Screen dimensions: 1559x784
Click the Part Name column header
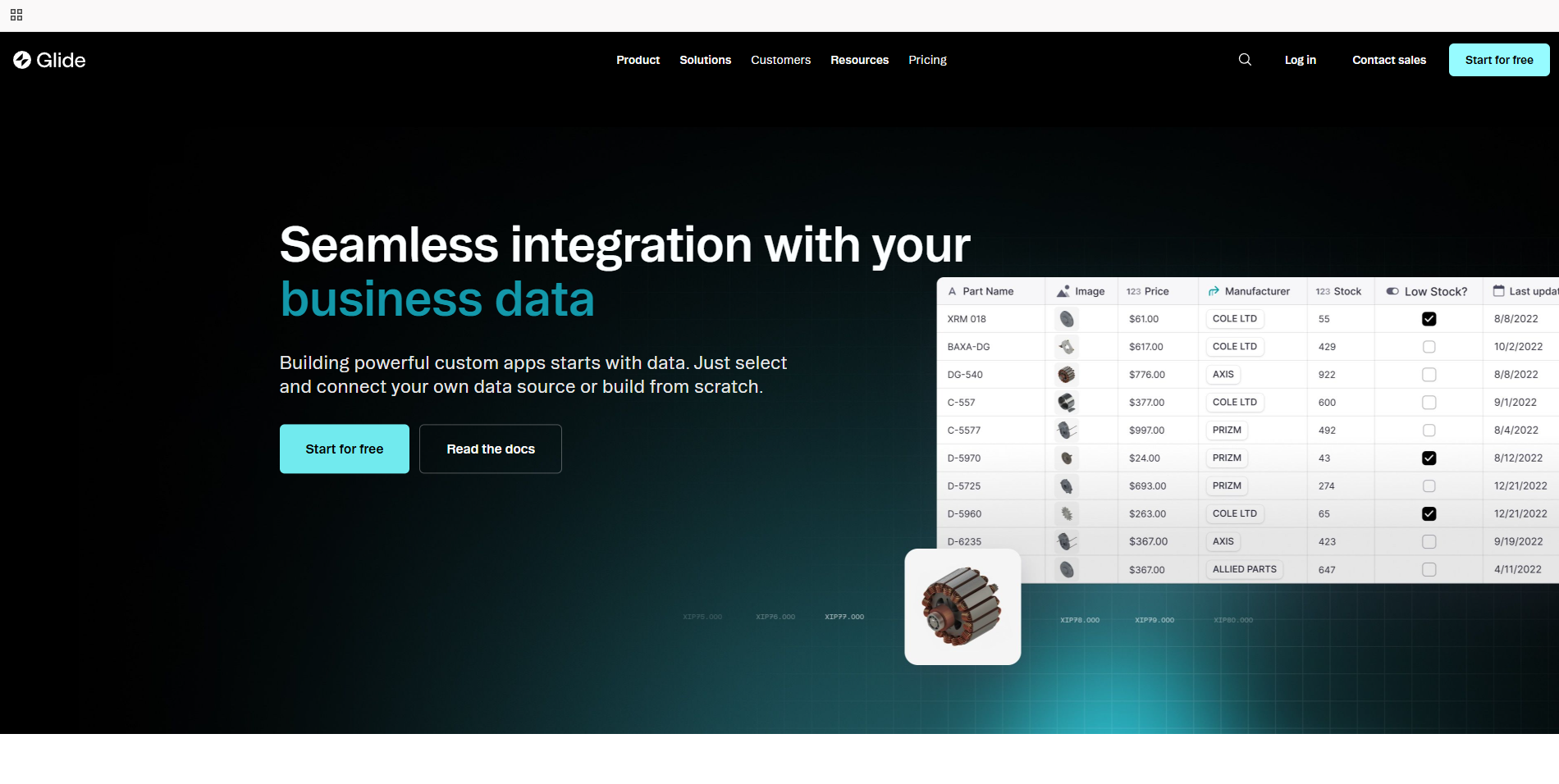pyautogui.click(x=990, y=291)
